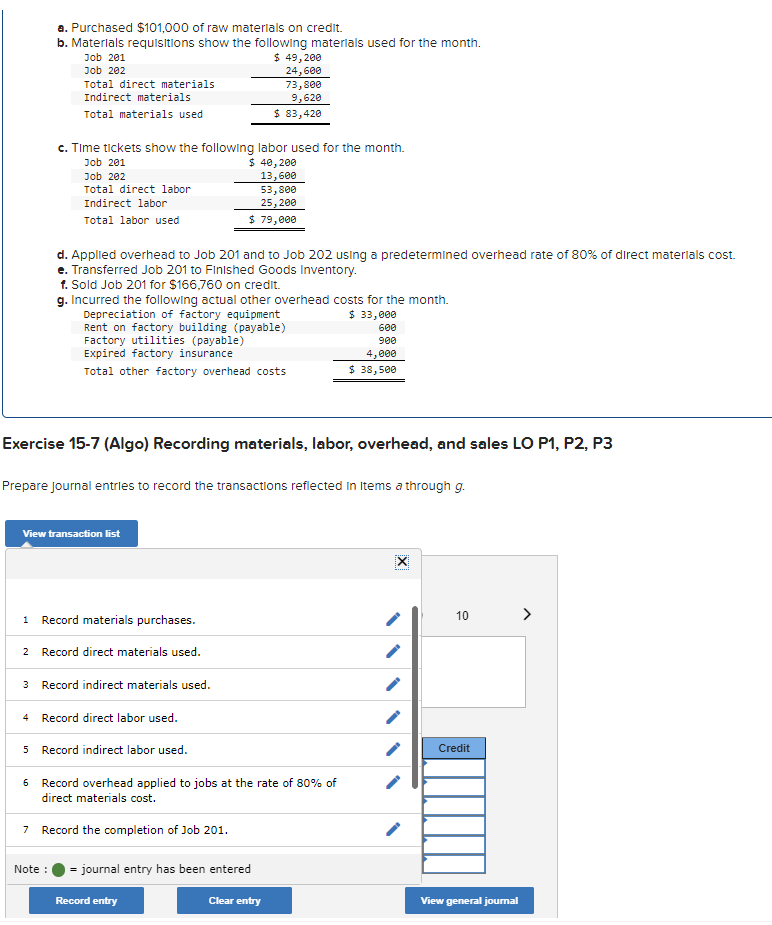
Task: Edit the overhead applied to jobs entry
Action: (x=393, y=782)
